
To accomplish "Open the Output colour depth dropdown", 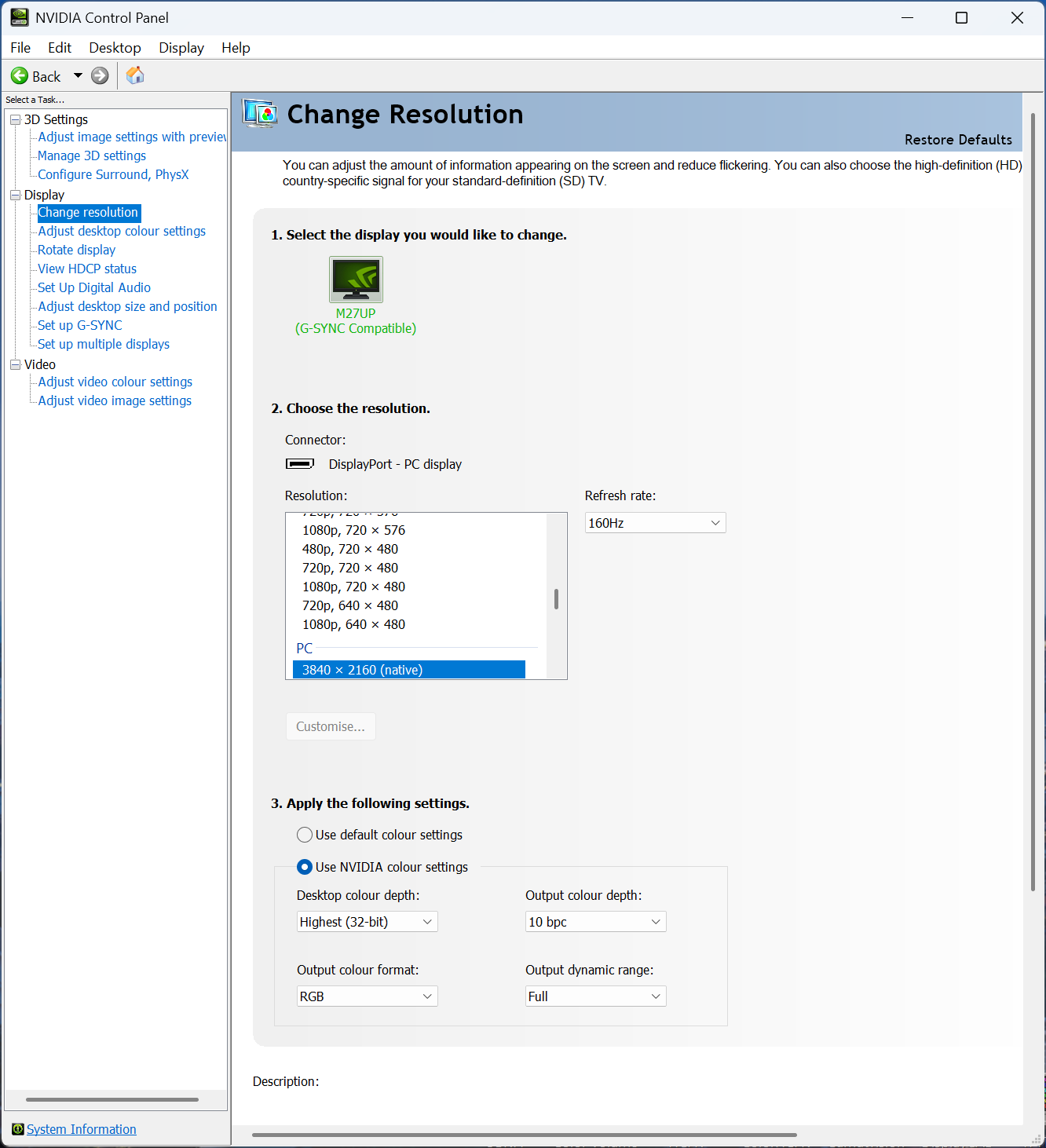I will [x=595, y=922].
